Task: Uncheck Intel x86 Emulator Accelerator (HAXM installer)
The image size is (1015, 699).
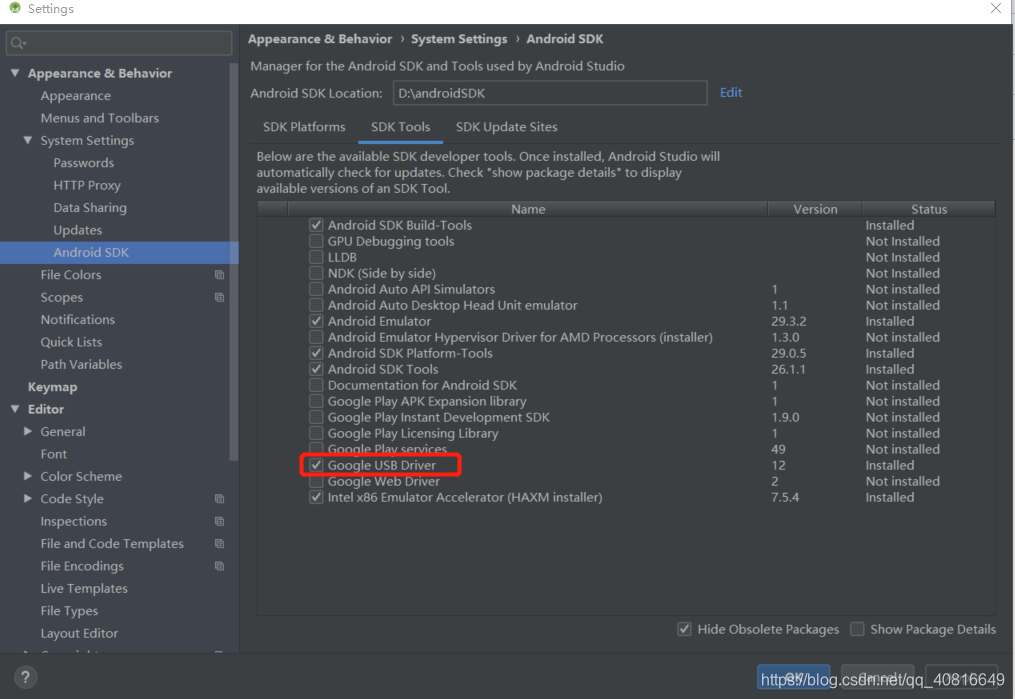Action: [316, 497]
